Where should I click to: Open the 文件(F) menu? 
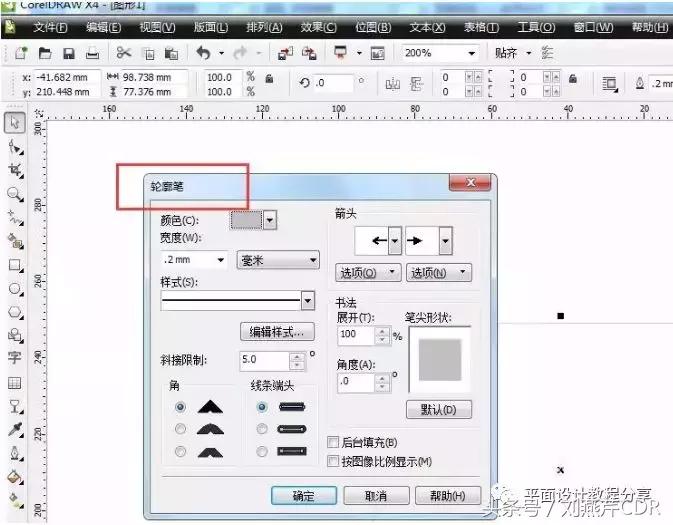50,27
